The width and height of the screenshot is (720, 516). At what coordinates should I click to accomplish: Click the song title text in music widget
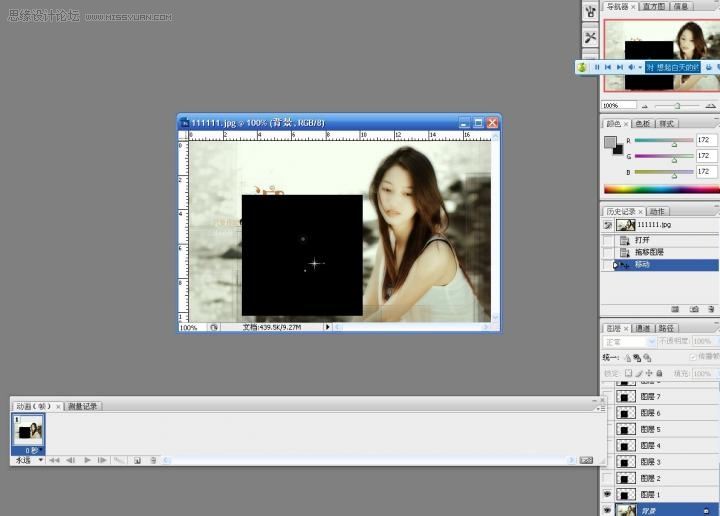tap(673, 67)
